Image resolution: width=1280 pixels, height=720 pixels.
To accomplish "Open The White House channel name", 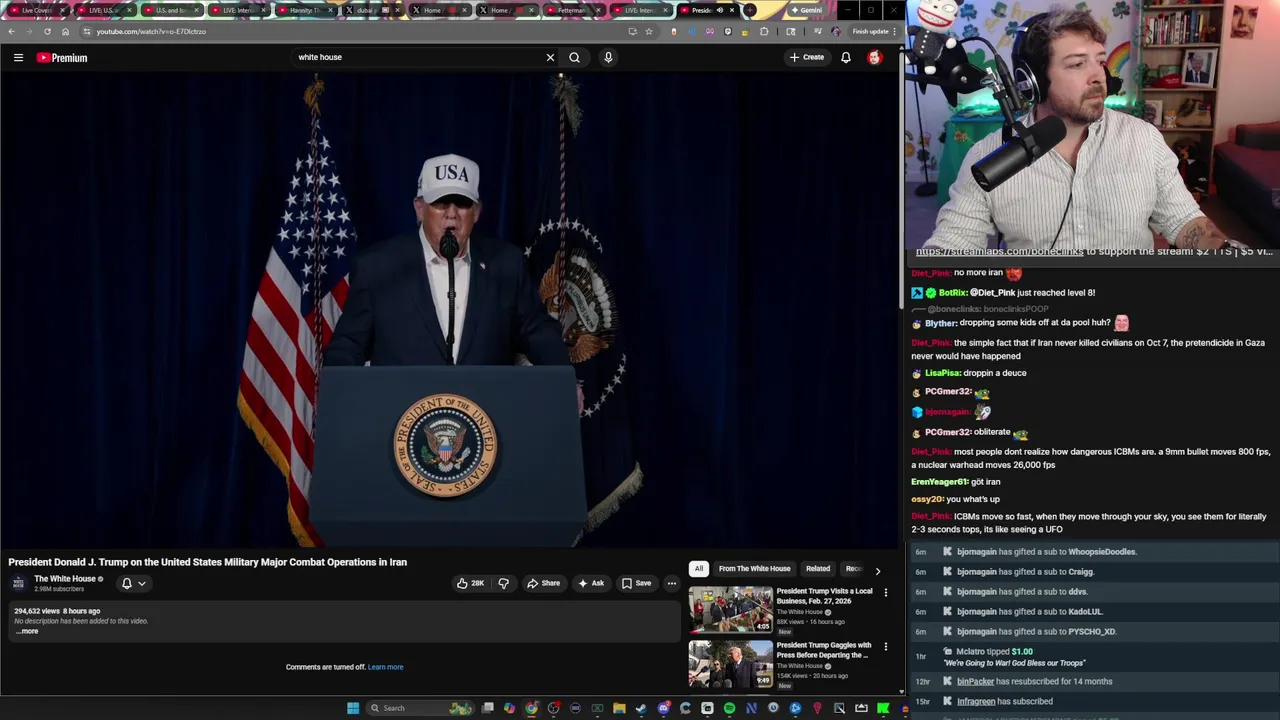I will click(x=65, y=578).
